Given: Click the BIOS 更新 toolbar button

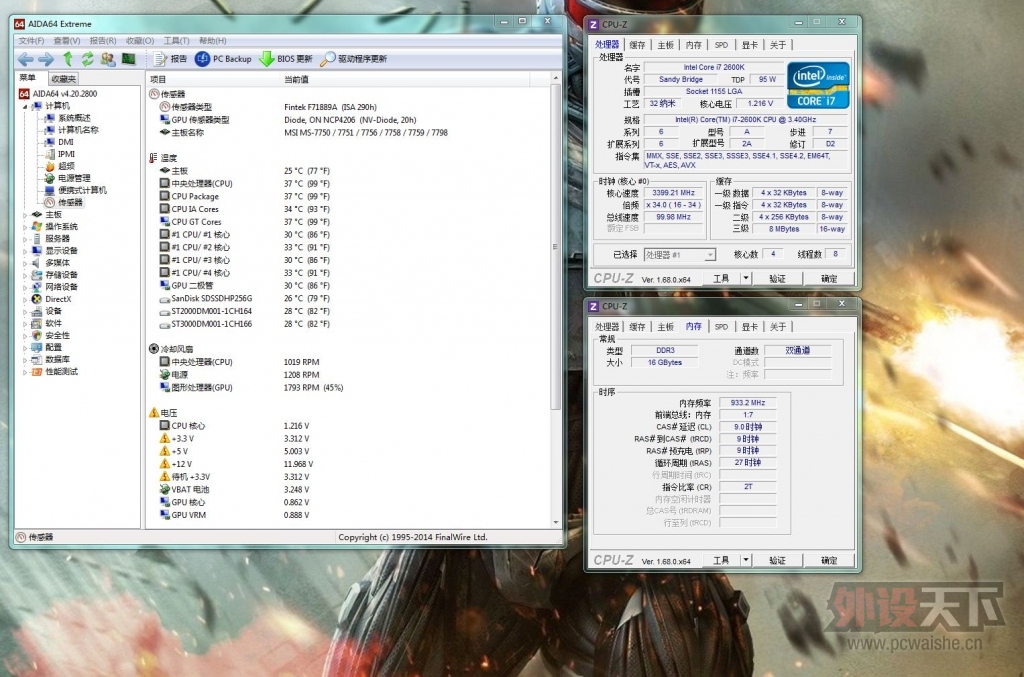Looking at the screenshot, I should point(286,59).
